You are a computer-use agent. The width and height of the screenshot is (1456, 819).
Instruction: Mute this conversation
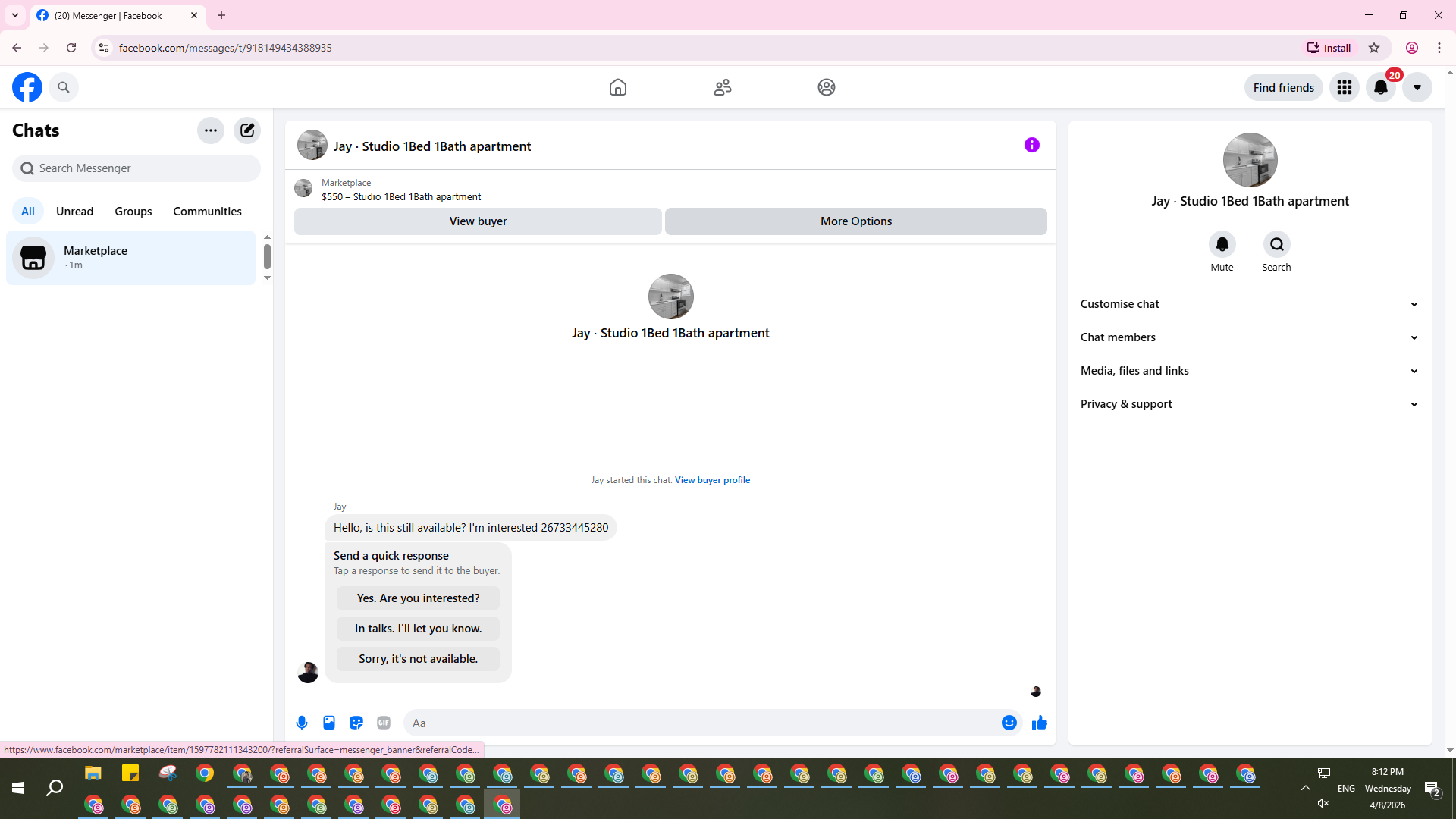click(1222, 245)
